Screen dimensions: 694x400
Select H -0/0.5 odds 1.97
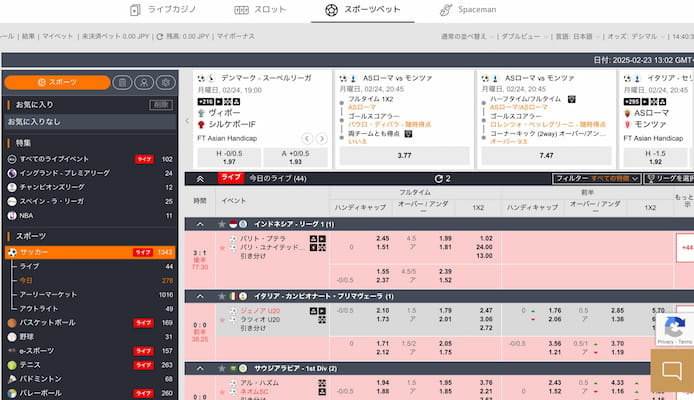(x=229, y=158)
